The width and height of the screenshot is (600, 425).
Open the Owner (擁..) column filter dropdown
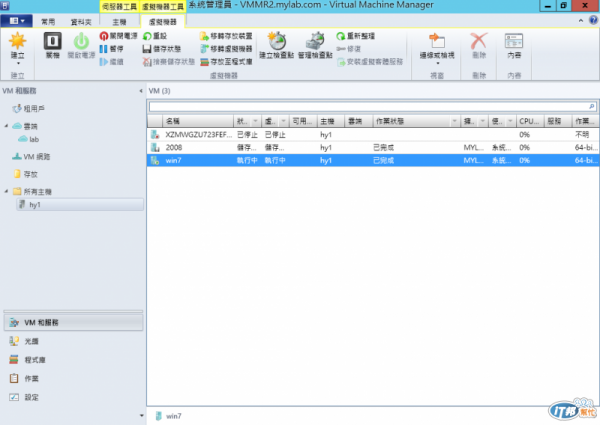[x=483, y=122]
